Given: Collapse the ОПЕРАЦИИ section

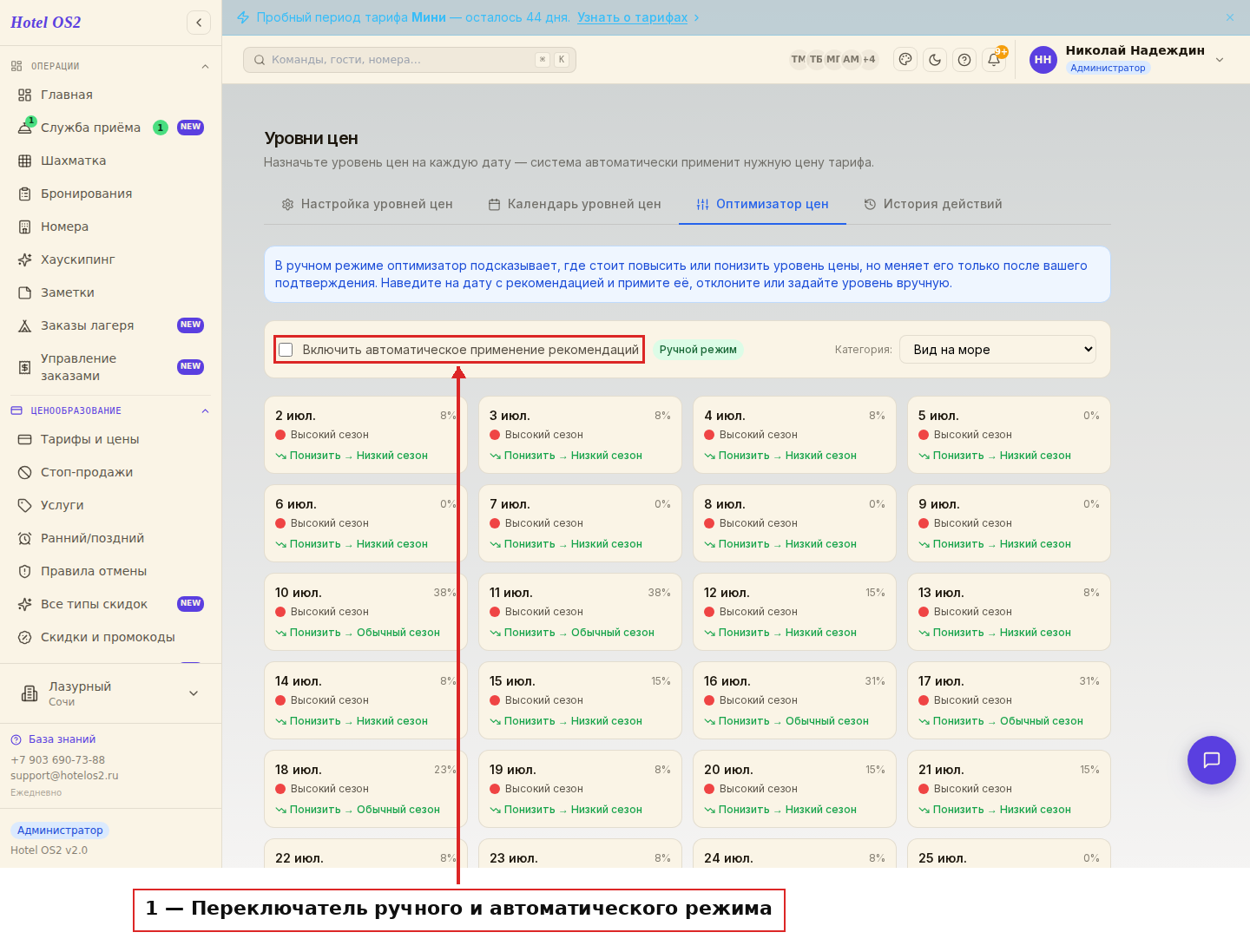Looking at the screenshot, I should [x=205, y=66].
